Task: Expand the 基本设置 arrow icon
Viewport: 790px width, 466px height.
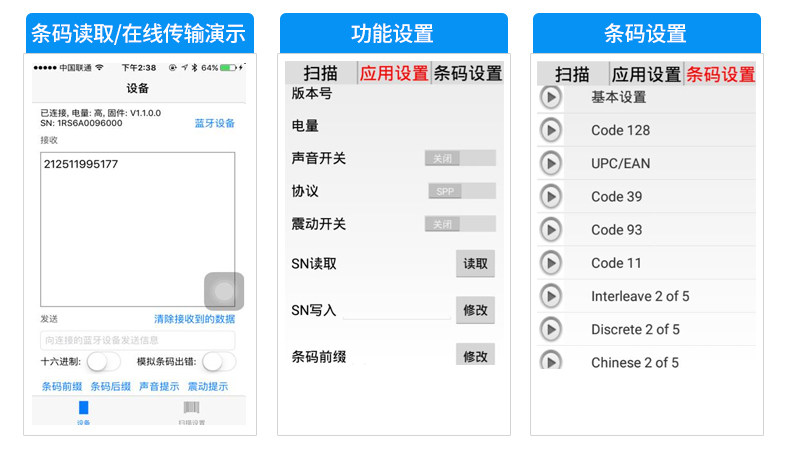Action: pyautogui.click(x=550, y=97)
